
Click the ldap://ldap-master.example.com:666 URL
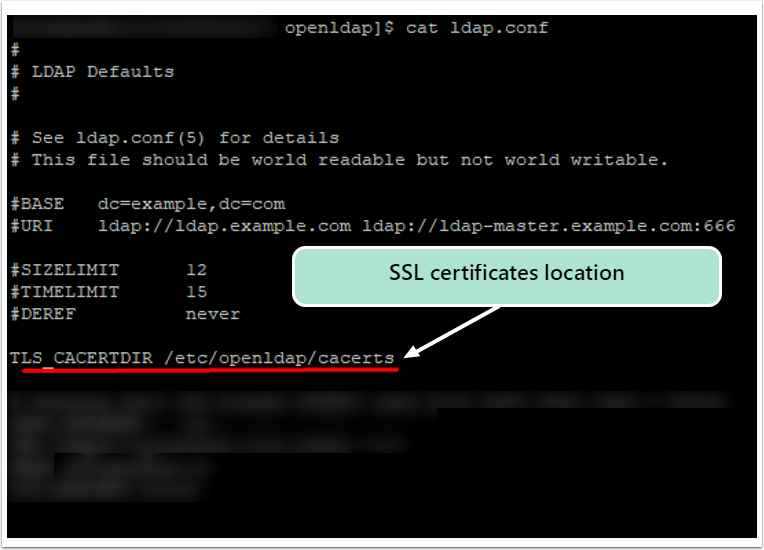coord(549,227)
